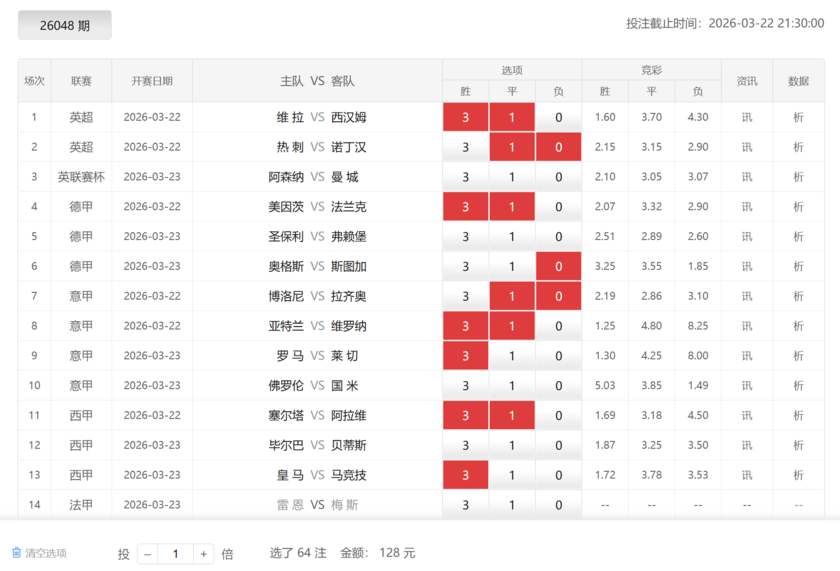Open the 讯 news for 毕尔巴 VS 贝蒂斯
Screen dimensions: 840x571
pos(747,445)
